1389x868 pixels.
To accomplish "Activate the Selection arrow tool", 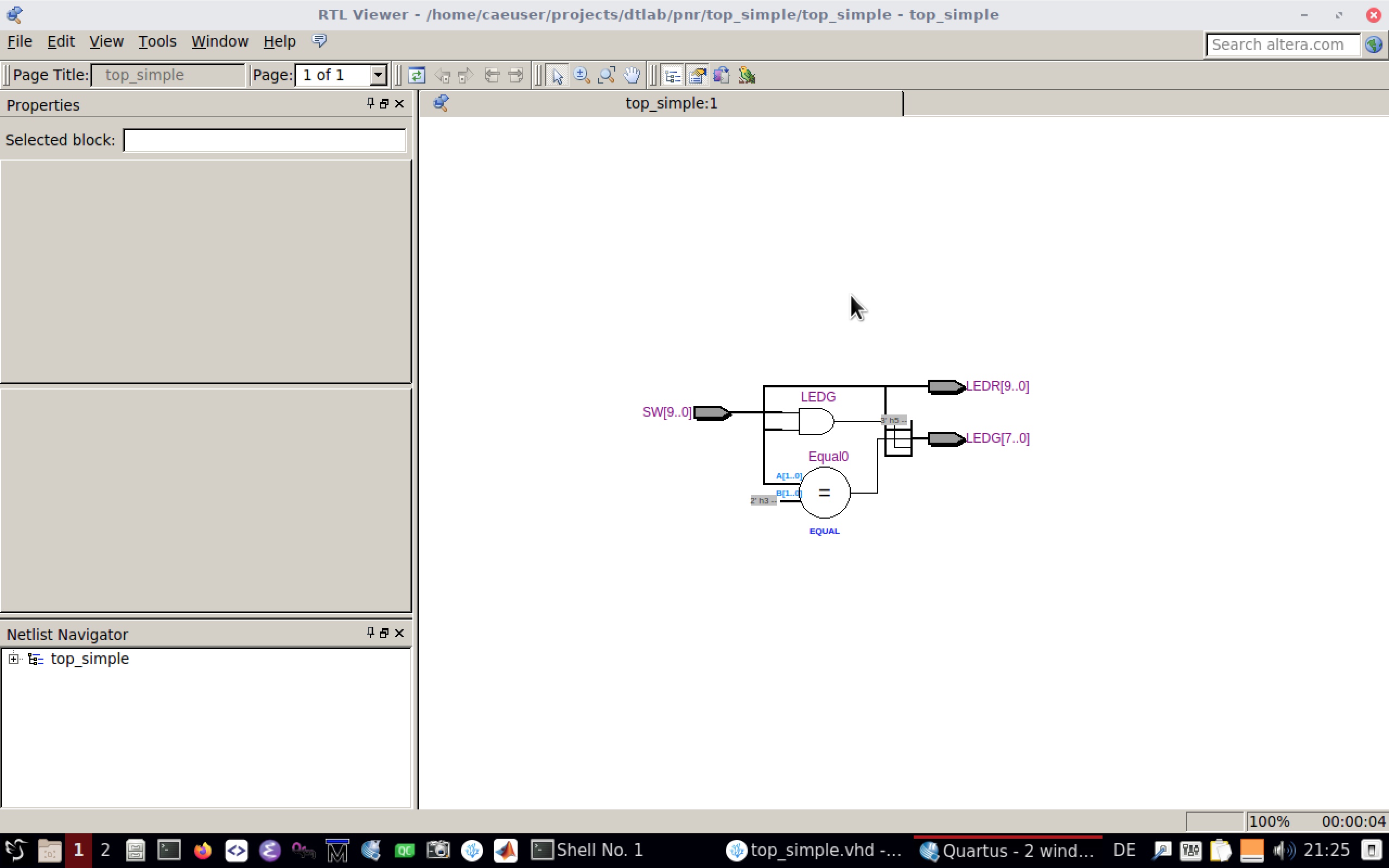I will click(557, 75).
